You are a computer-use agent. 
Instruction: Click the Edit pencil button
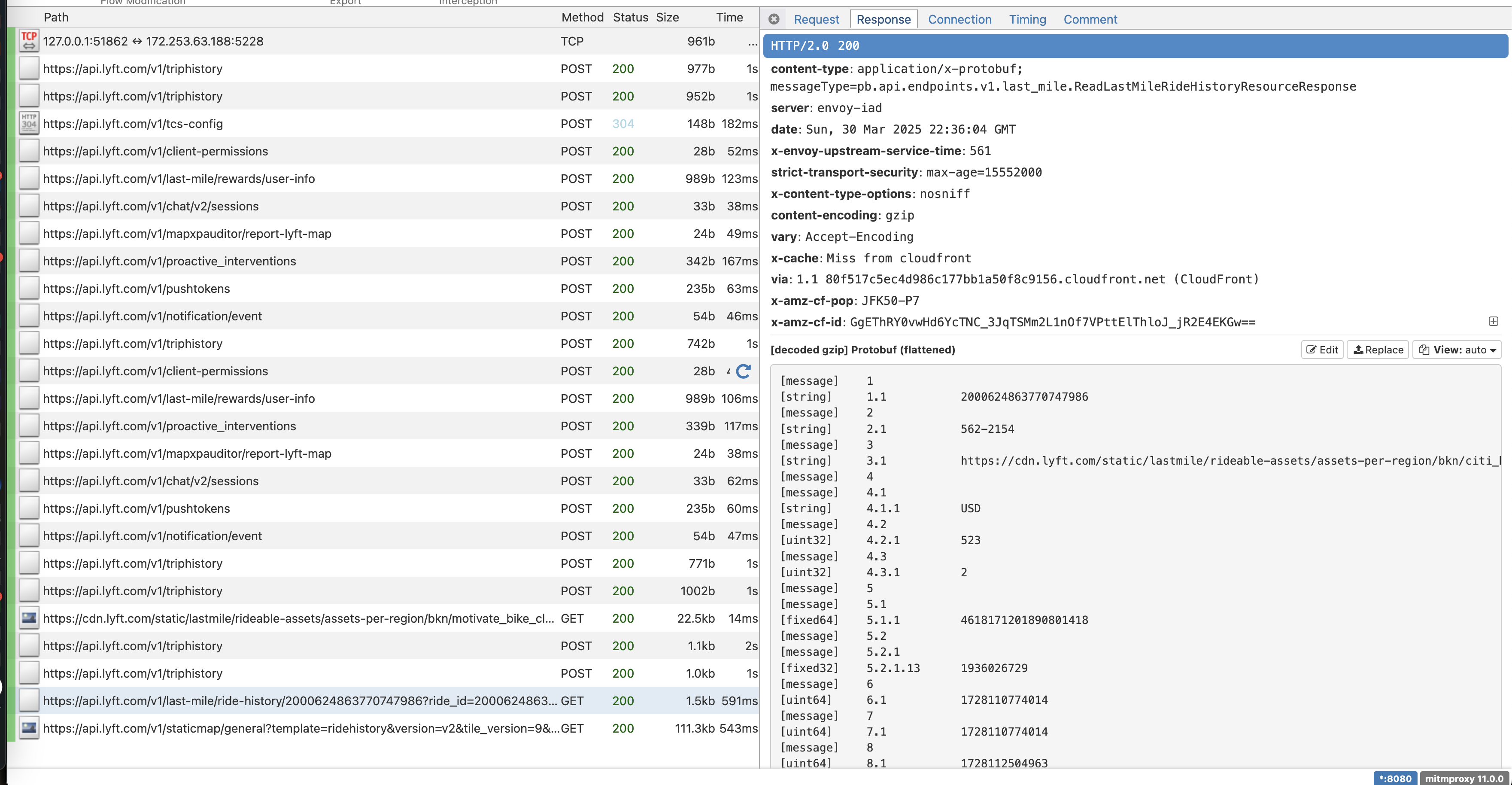click(1322, 350)
